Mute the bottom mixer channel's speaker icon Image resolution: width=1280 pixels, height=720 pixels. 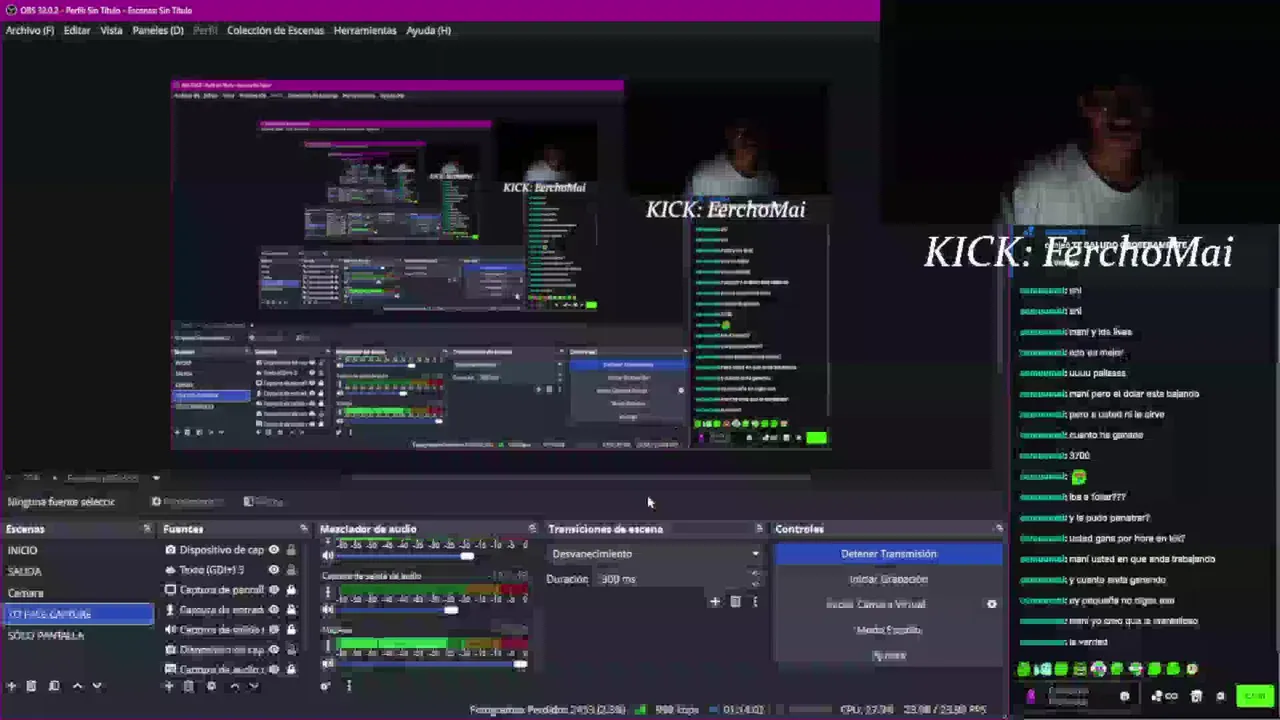328,663
